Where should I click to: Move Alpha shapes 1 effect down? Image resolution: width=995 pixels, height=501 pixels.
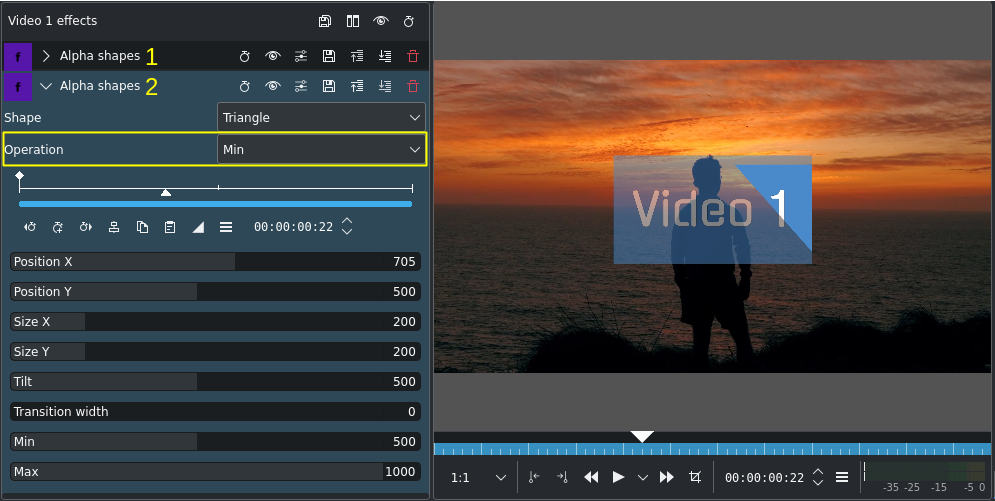click(385, 56)
